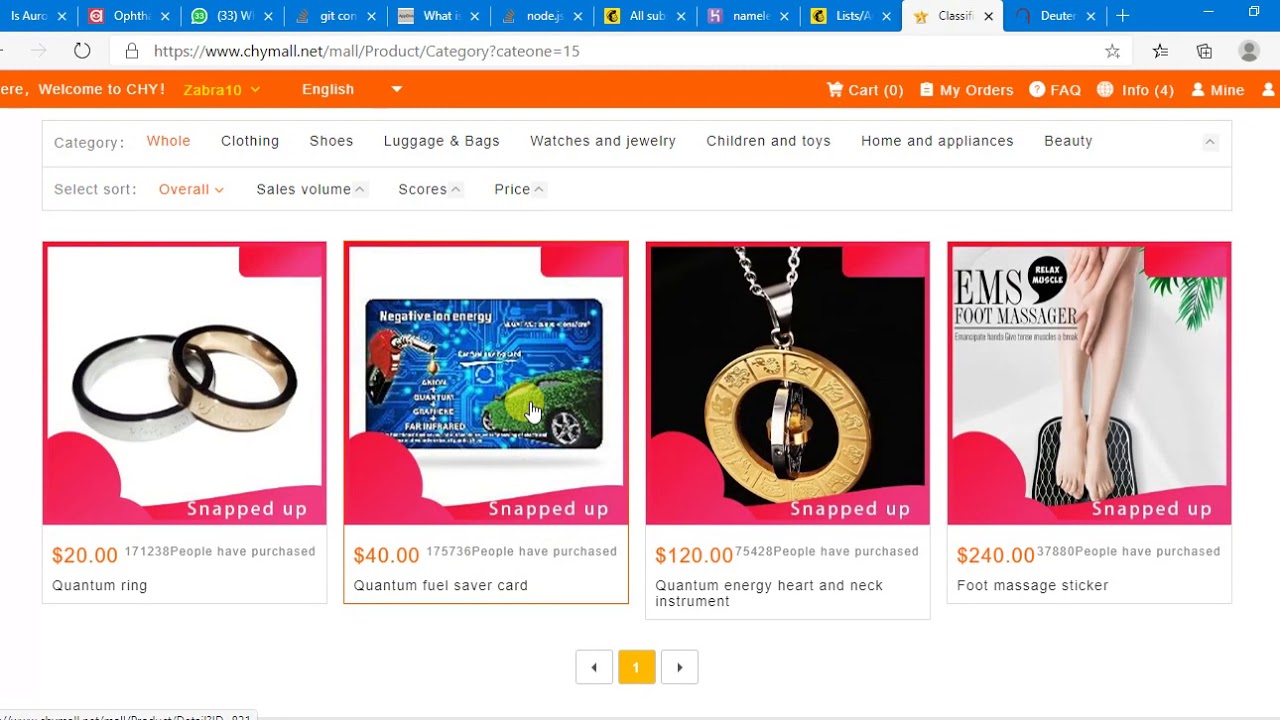Sort products by Scores

430,189
